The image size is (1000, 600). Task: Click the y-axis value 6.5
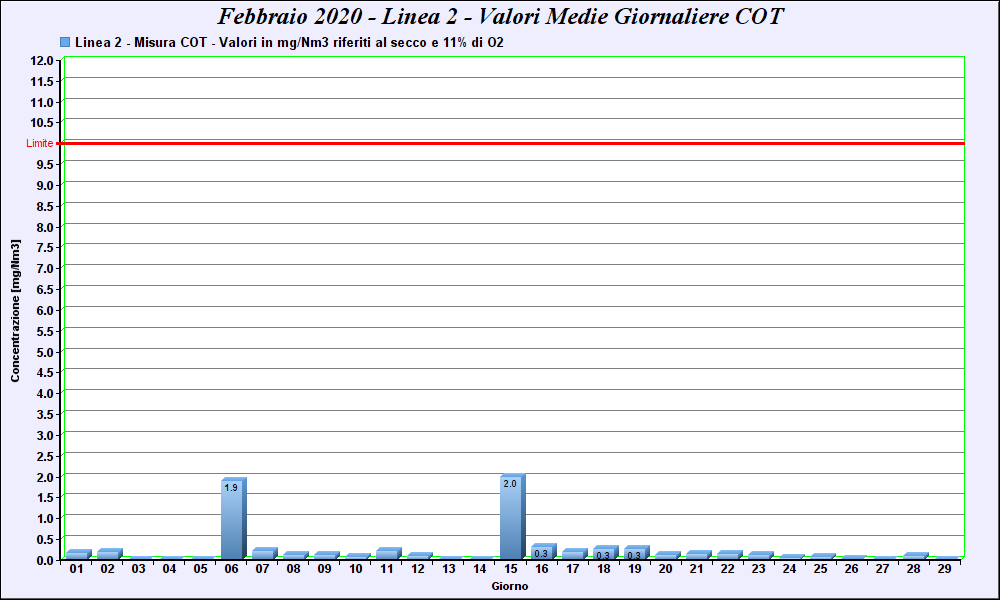point(45,289)
